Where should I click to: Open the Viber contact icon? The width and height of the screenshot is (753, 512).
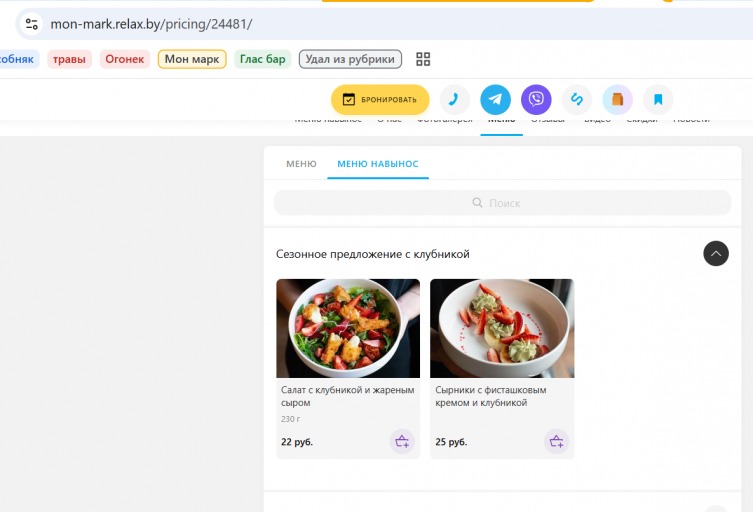coord(536,99)
